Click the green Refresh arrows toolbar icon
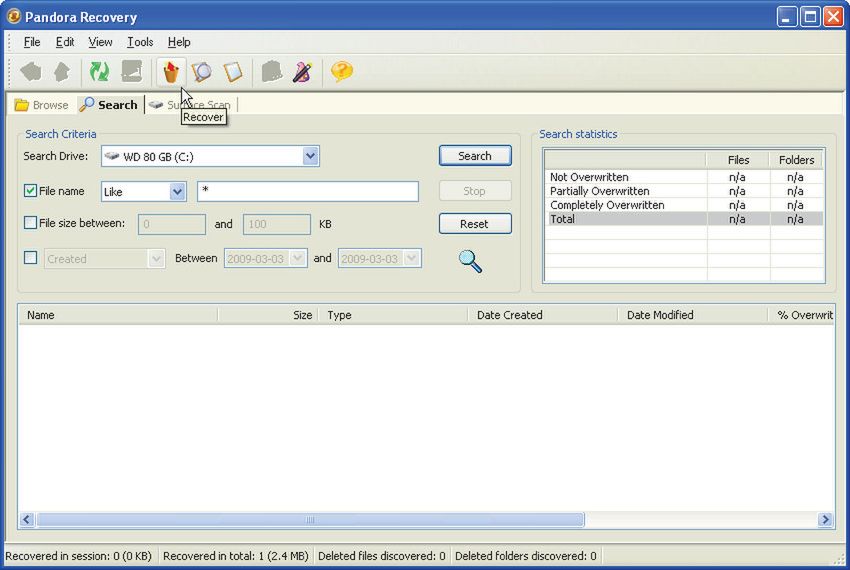The height and width of the screenshot is (570, 850). pyautogui.click(x=99, y=71)
